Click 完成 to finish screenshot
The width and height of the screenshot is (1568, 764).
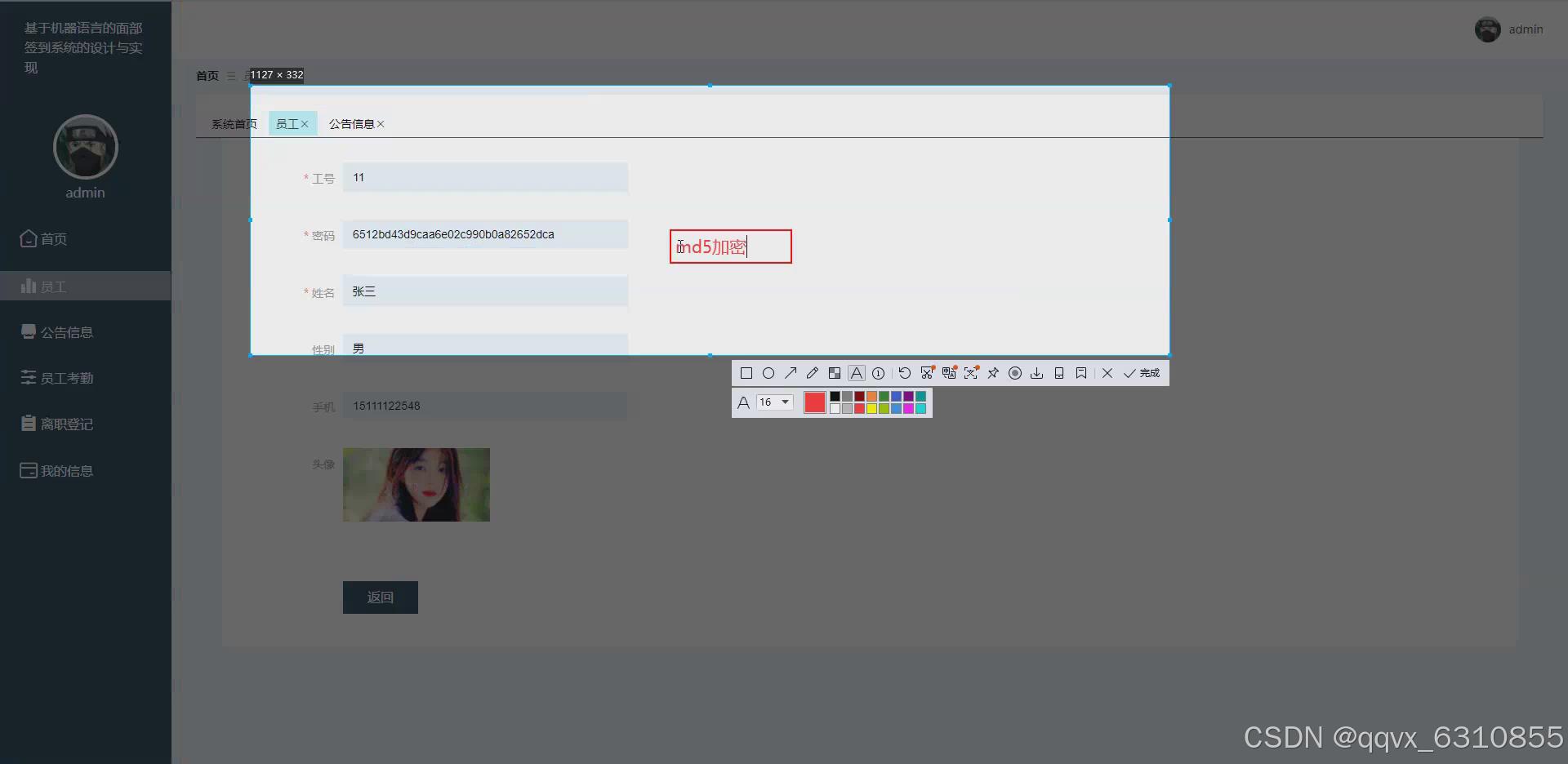click(1142, 373)
